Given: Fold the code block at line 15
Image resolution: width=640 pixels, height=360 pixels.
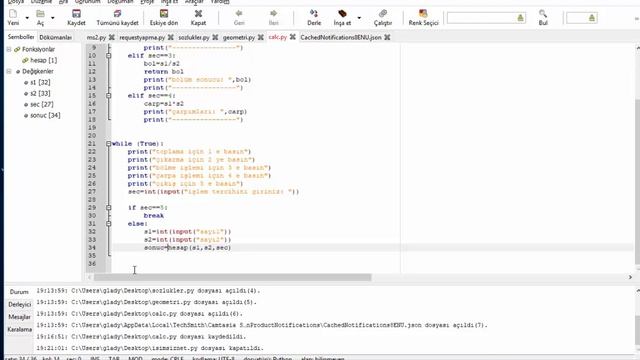Looking at the screenshot, I should point(109,96).
